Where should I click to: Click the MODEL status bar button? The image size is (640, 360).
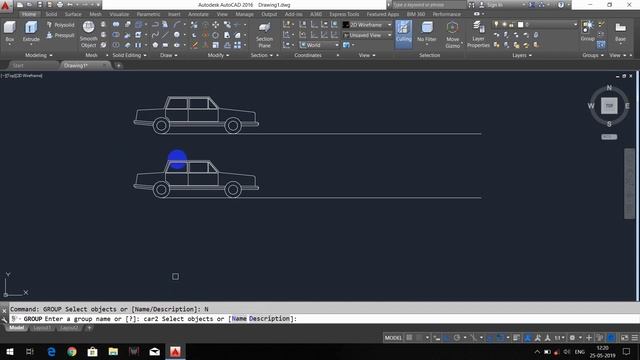click(x=393, y=338)
